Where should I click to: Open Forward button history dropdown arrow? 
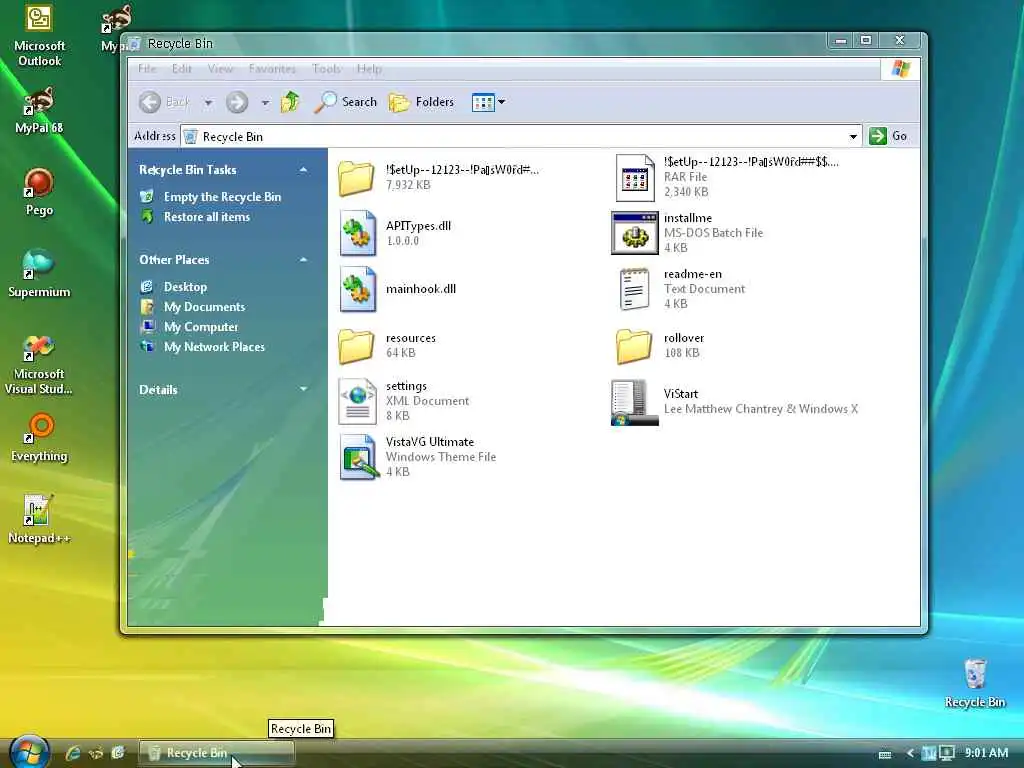click(x=265, y=103)
